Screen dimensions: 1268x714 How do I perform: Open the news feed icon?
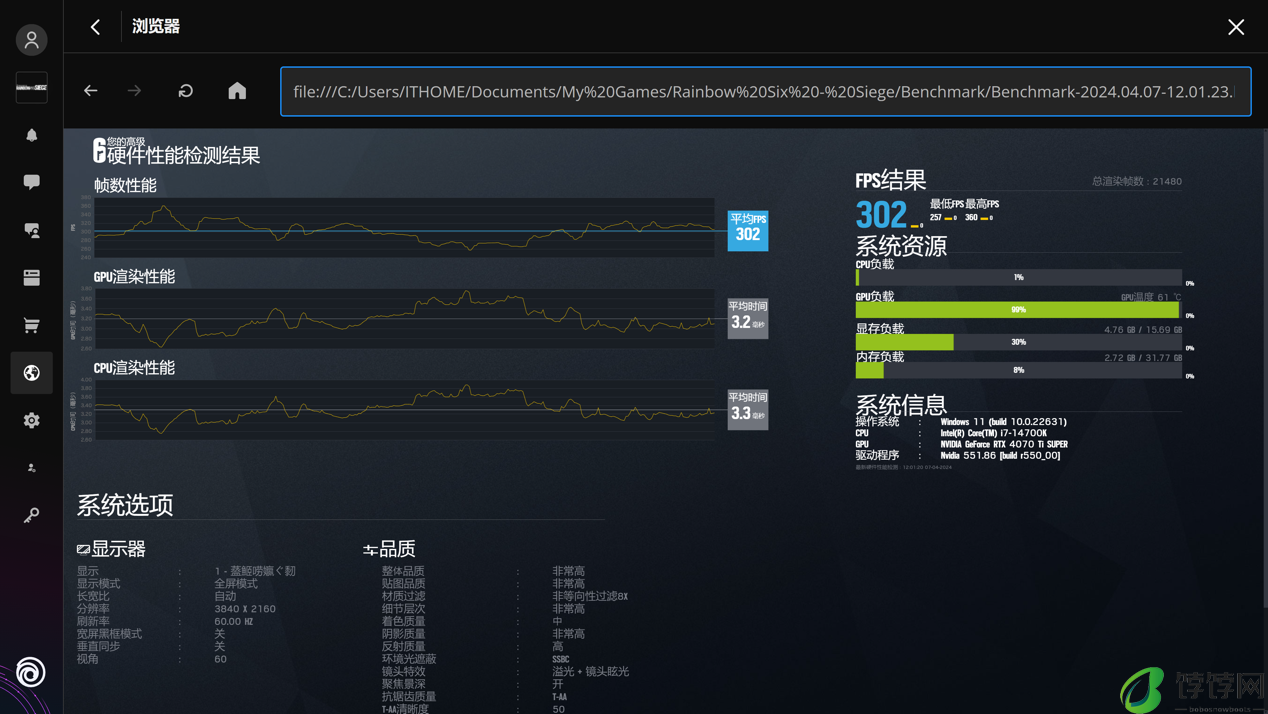click(31, 277)
